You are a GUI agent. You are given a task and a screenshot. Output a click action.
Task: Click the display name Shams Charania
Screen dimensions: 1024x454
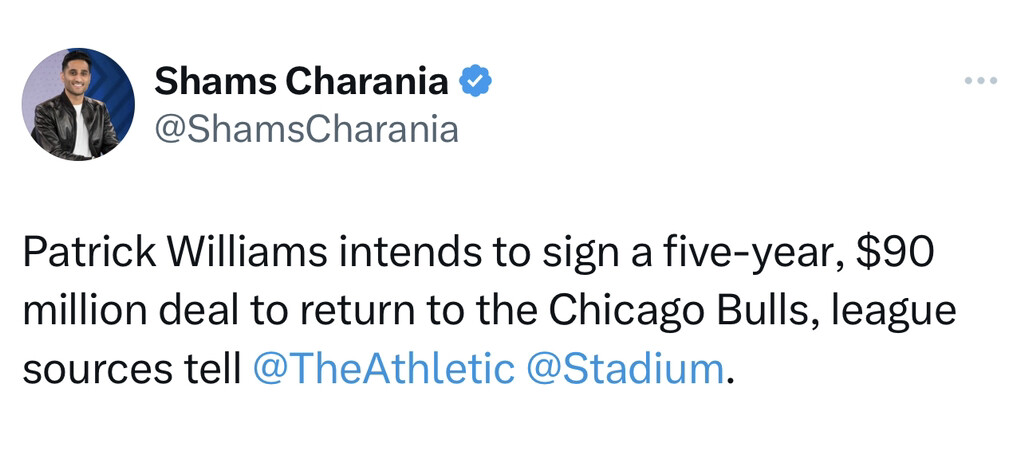(301, 82)
